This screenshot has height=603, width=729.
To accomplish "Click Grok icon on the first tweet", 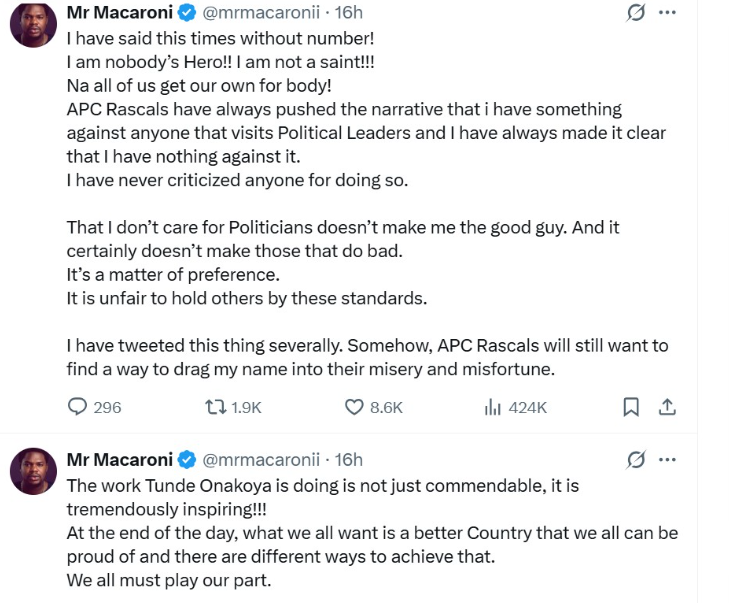I will tap(634, 13).
